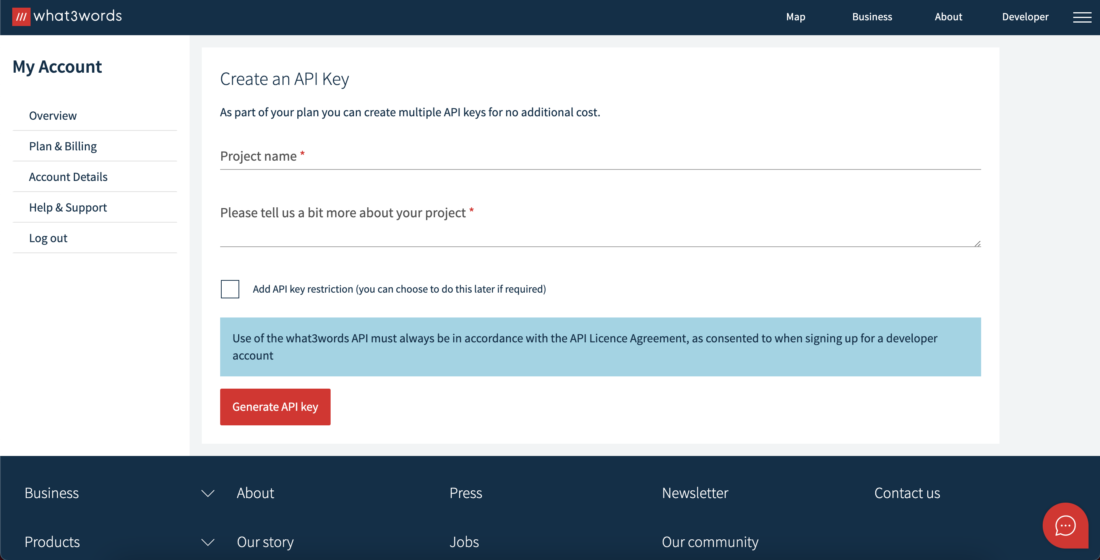Image resolution: width=1100 pixels, height=560 pixels.
Task: Click the what3words logo
Action: pyautogui.click(x=67, y=16)
